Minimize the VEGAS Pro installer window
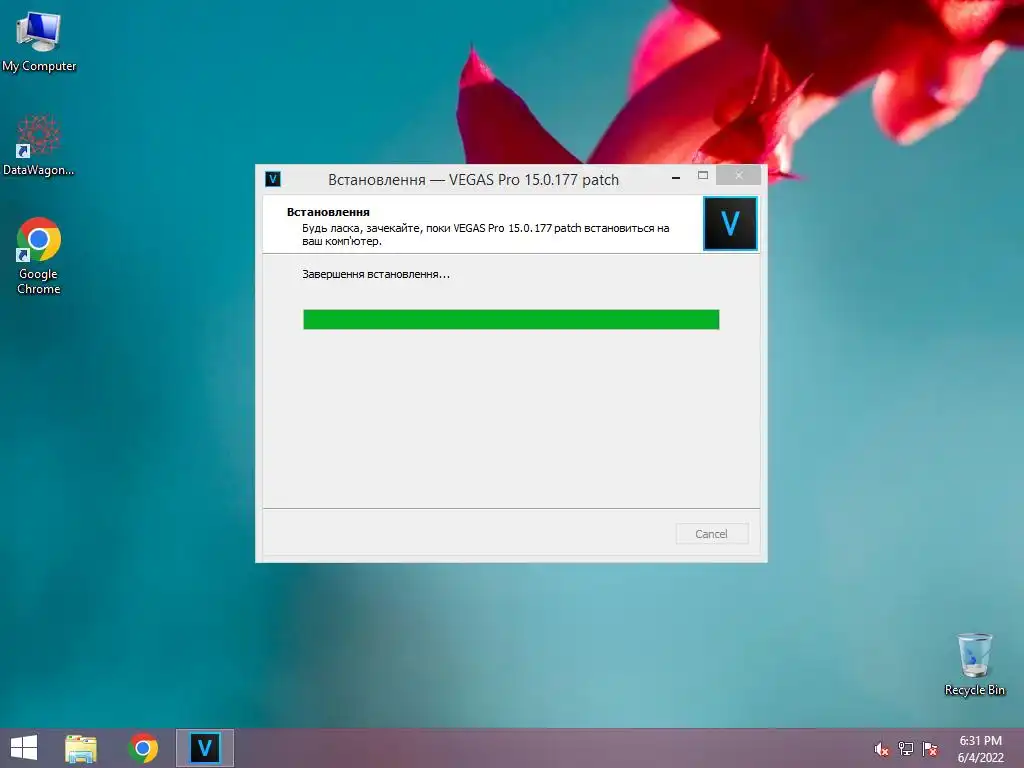The width and height of the screenshot is (1024, 768). point(676,177)
